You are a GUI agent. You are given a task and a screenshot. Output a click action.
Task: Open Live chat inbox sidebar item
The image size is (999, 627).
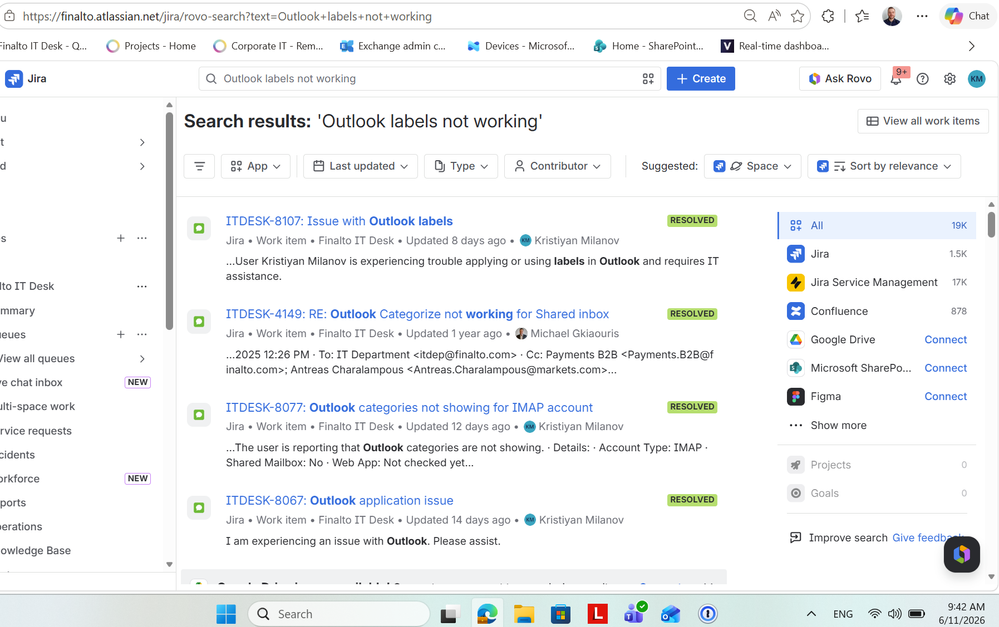click(31, 382)
